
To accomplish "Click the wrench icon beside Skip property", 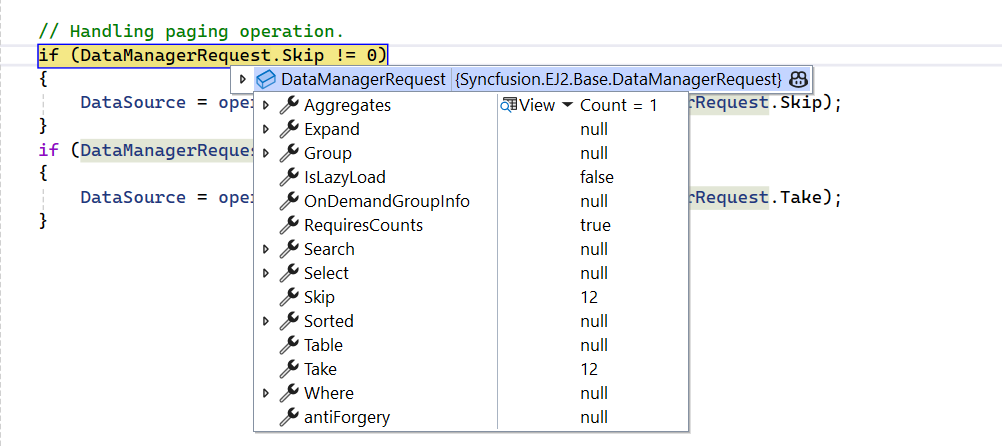I will point(289,297).
